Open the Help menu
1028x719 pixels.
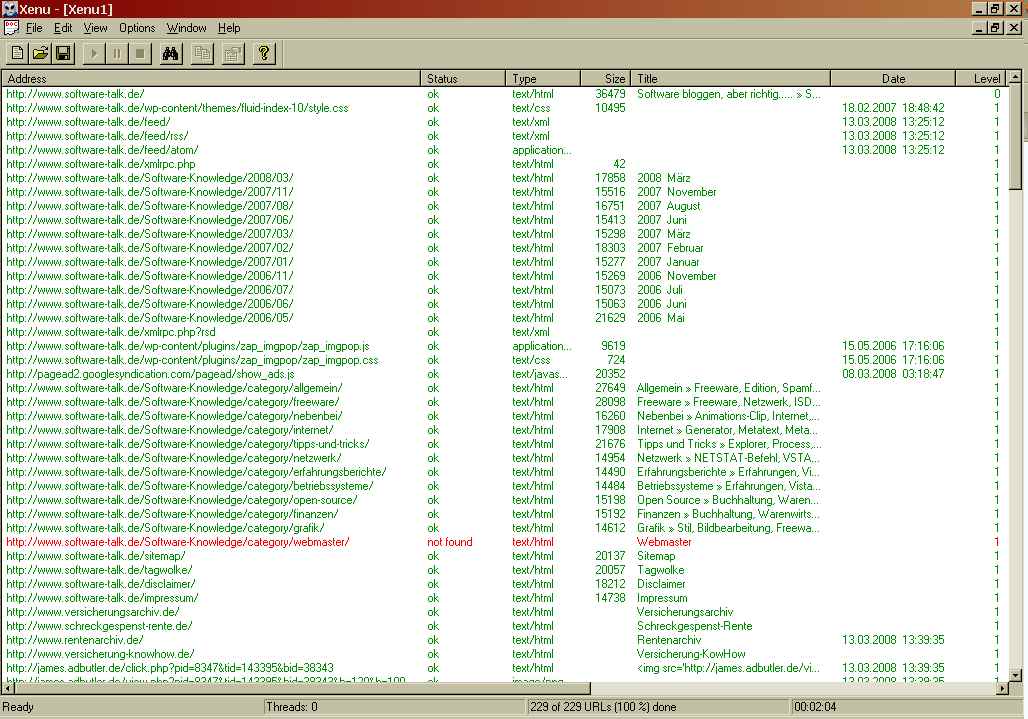pos(229,28)
